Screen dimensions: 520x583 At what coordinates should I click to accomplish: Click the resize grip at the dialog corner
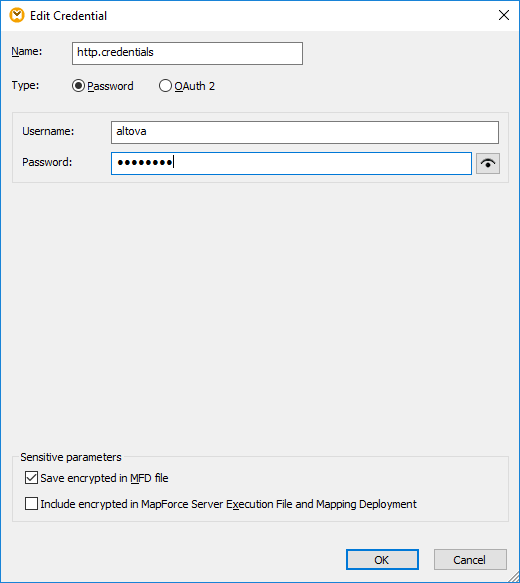(x=514, y=577)
